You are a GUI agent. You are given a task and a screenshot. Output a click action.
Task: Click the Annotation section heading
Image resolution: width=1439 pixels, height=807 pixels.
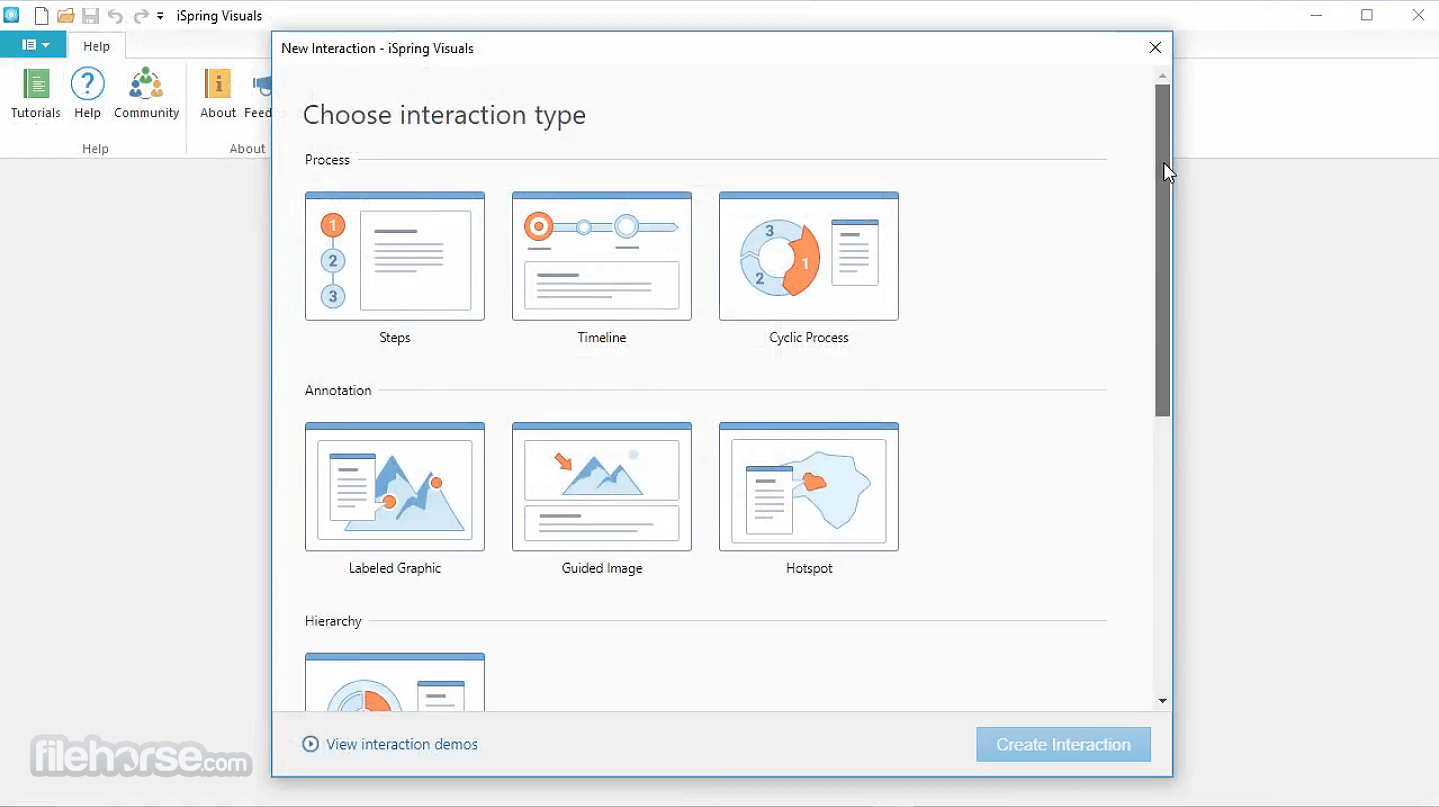pos(338,391)
